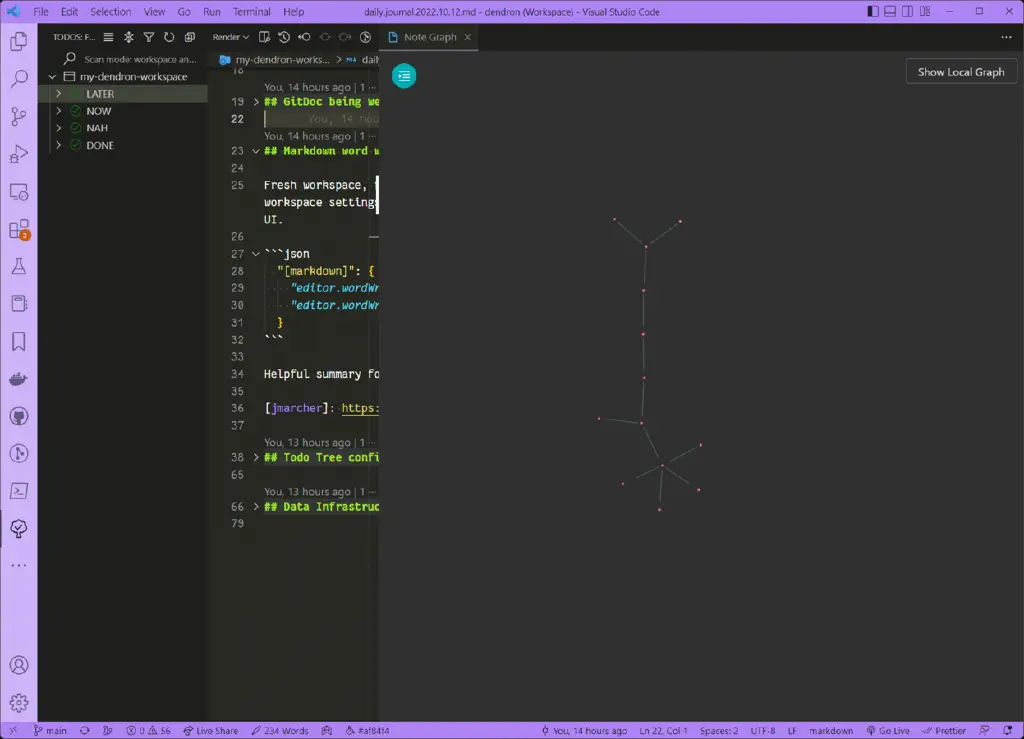Open the Extensions view with update badge
This screenshot has height=739, width=1024.
[19, 229]
